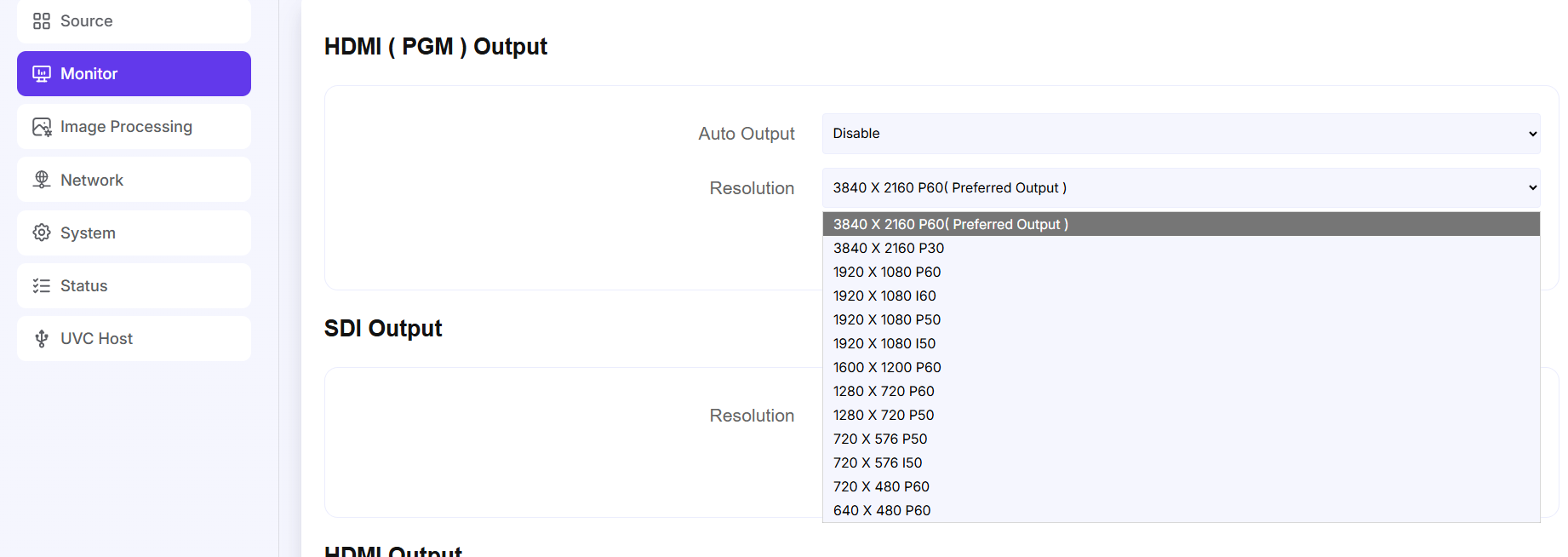1568x557 pixels.
Task: Go to the Network settings page
Action: tap(134, 180)
